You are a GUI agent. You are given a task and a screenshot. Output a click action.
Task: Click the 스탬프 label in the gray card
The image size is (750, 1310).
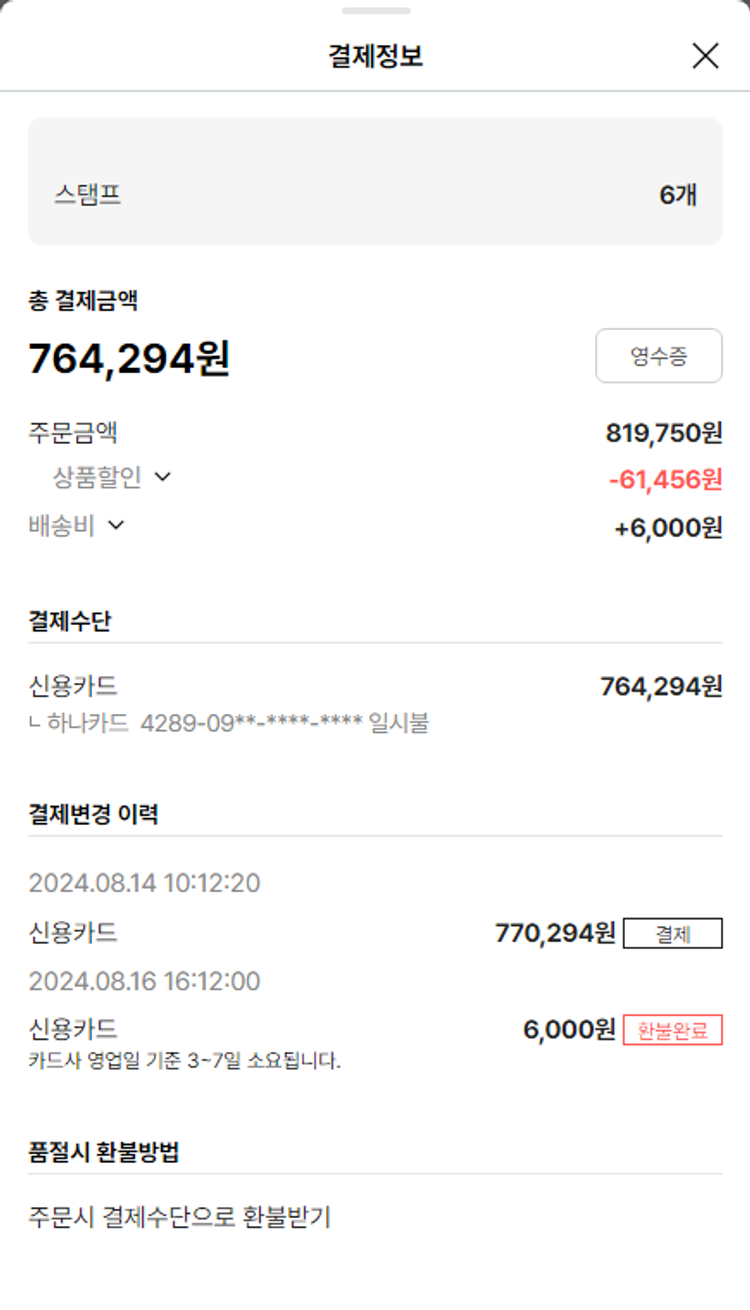tap(88, 194)
